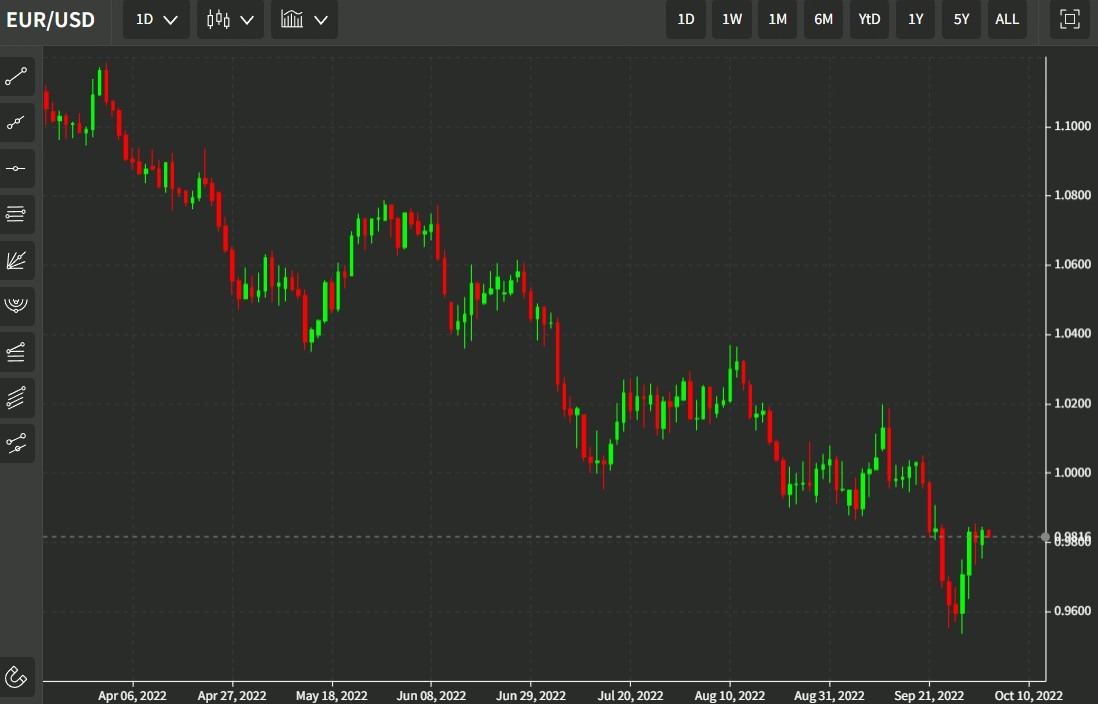The height and width of the screenshot is (704, 1098).
Task: Select the two-segment regression line tool
Action: coord(16,443)
